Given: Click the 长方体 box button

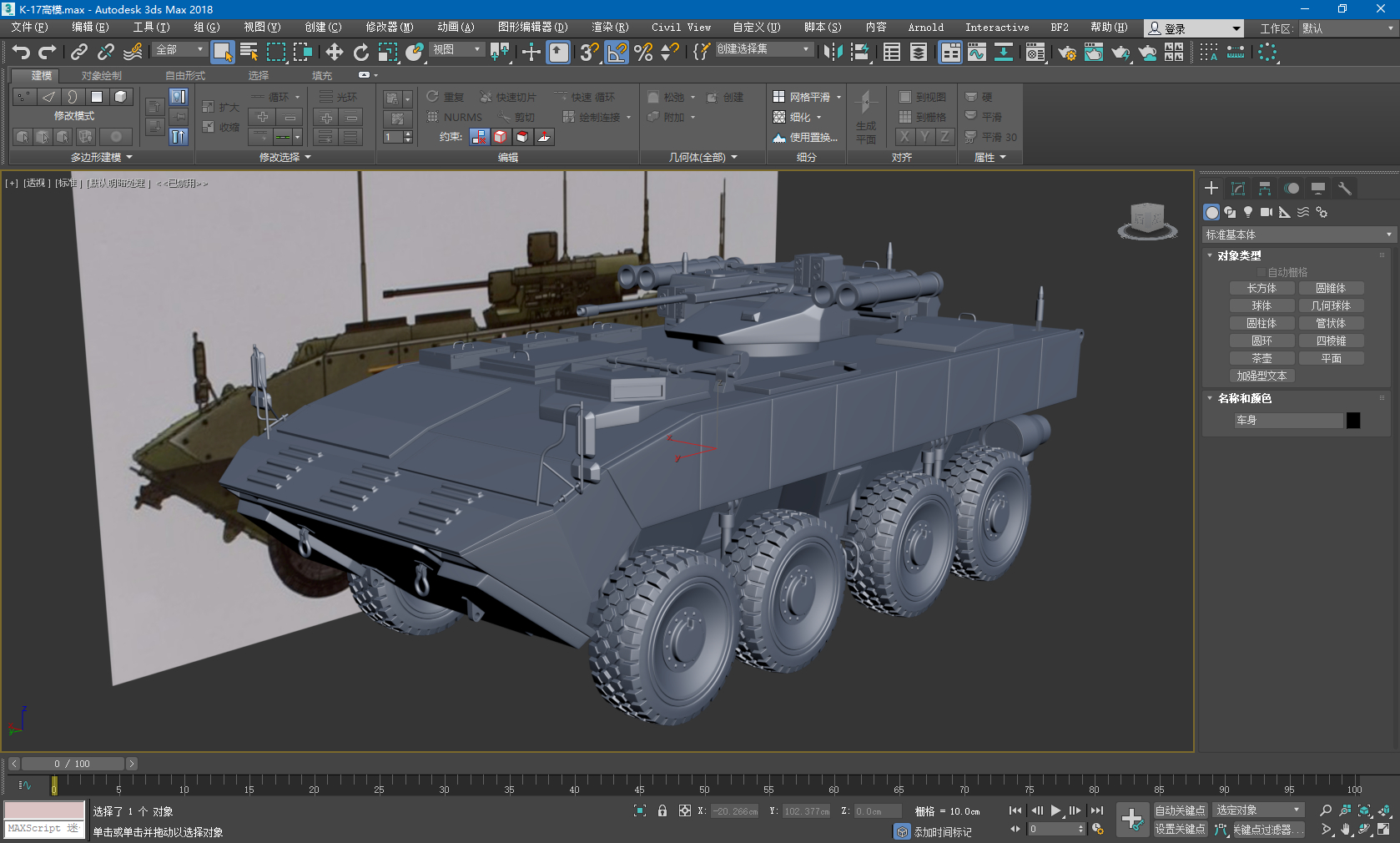Looking at the screenshot, I should click(x=1262, y=288).
